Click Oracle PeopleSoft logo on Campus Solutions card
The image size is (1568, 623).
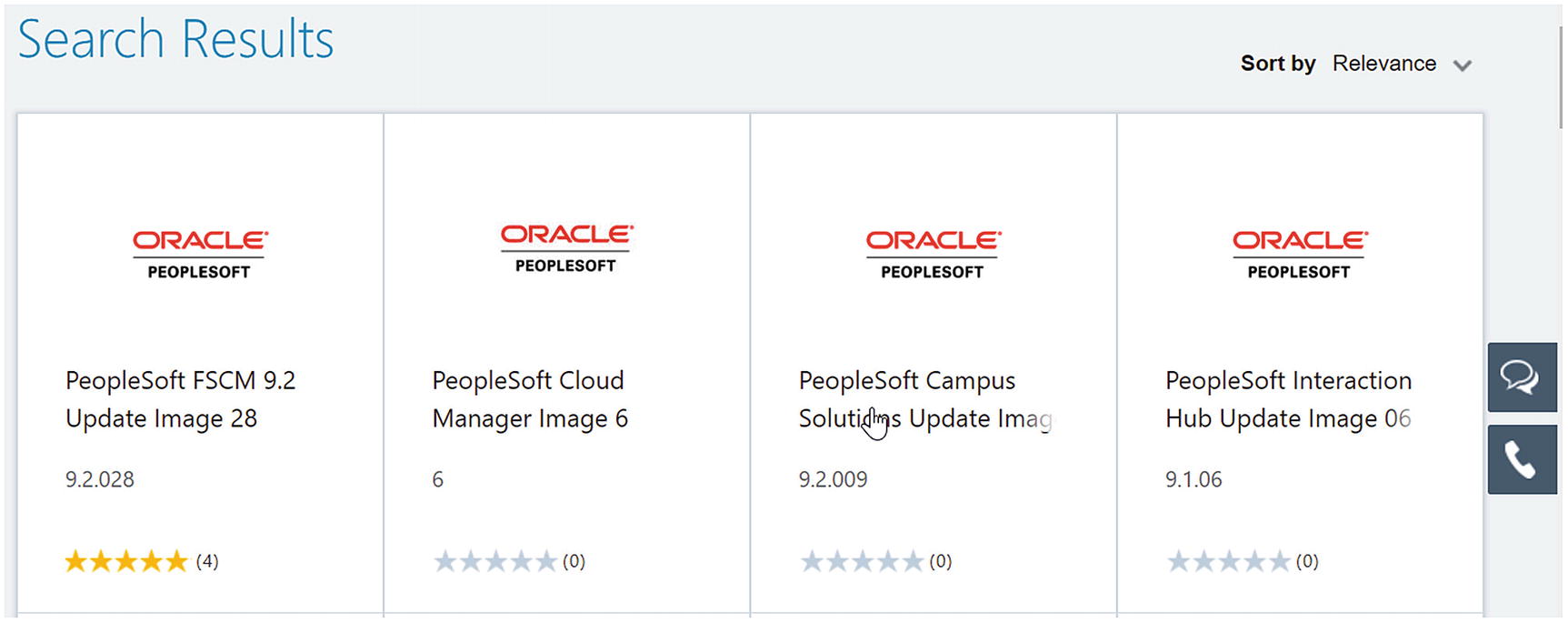point(933,255)
